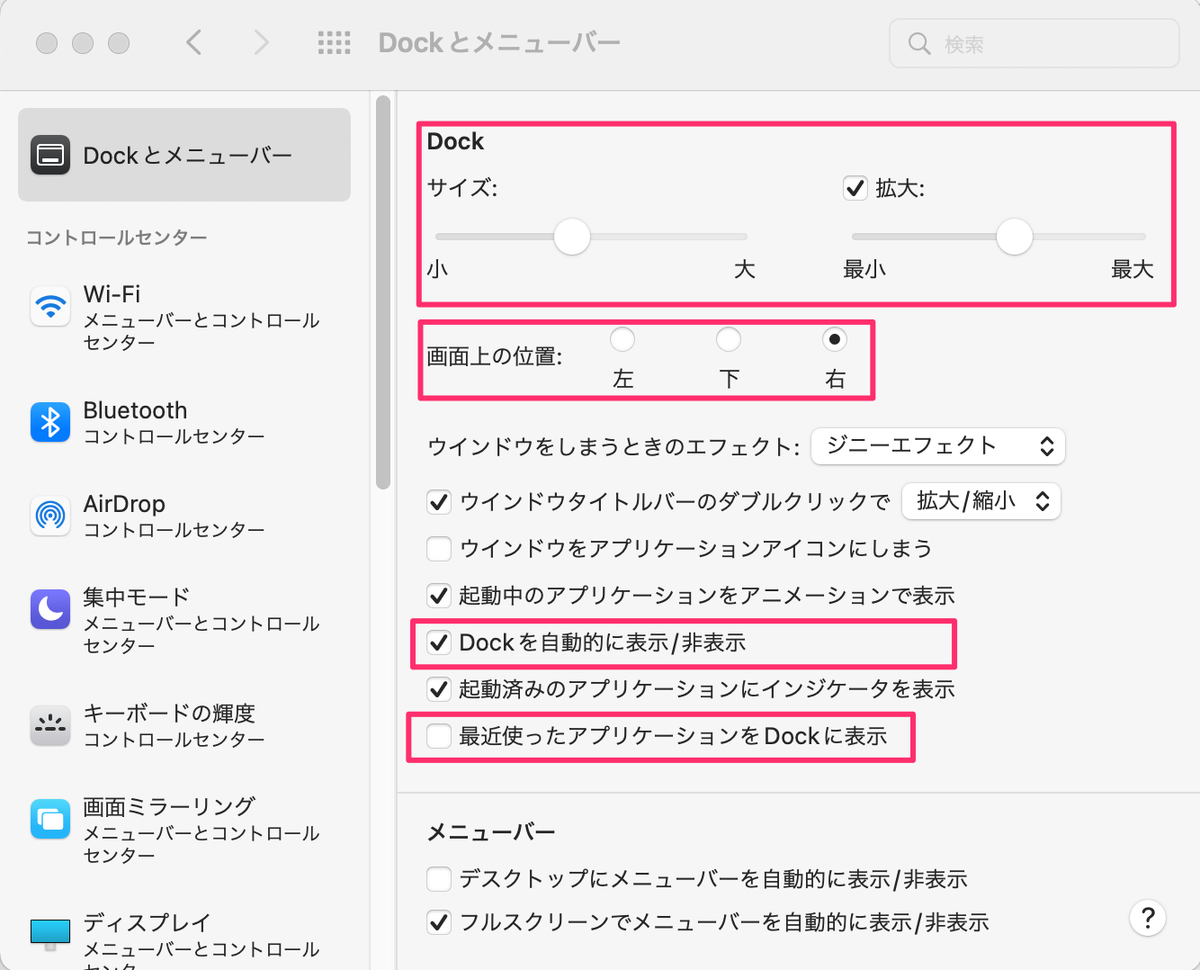Click the Dock サイズ slider knob
1200x970 pixels.
pos(572,237)
